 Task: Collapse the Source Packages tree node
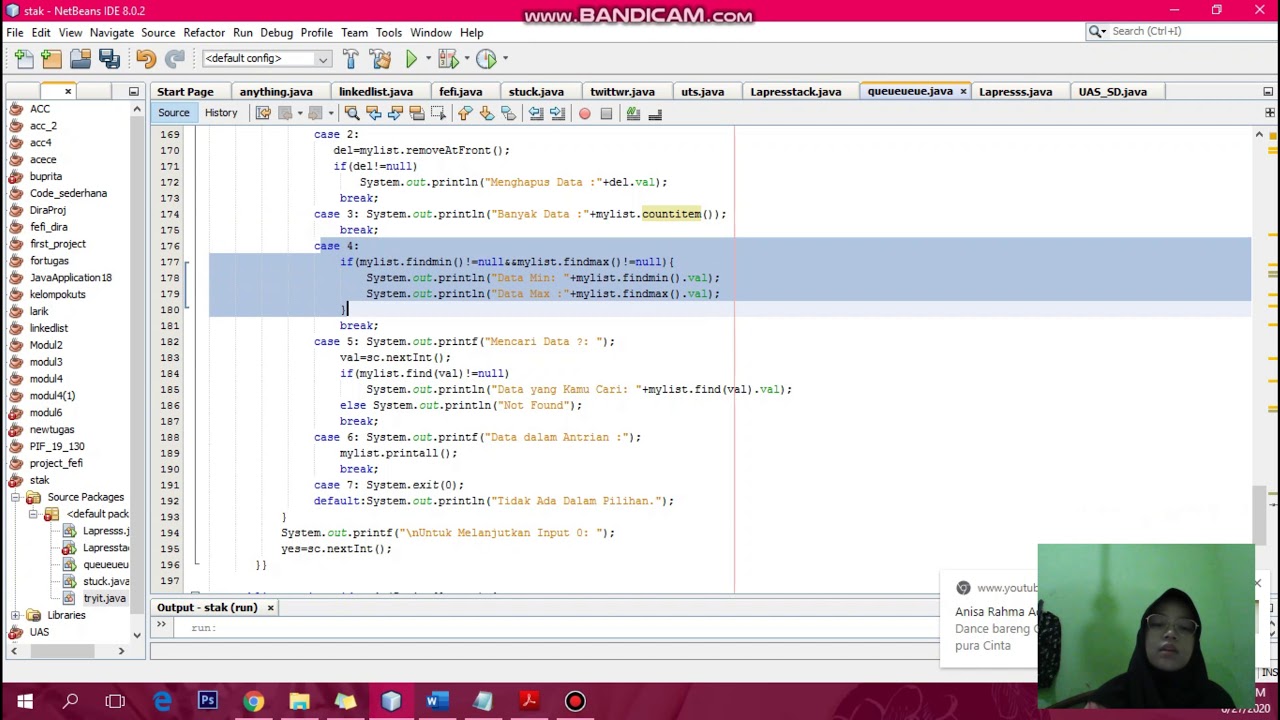(15, 497)
